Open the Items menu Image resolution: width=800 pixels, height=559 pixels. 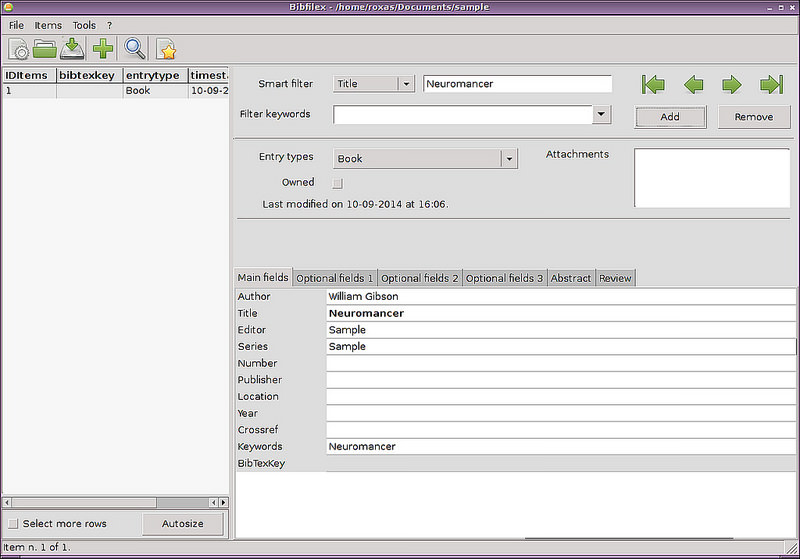pyautogui.click(x=48, y=25)
